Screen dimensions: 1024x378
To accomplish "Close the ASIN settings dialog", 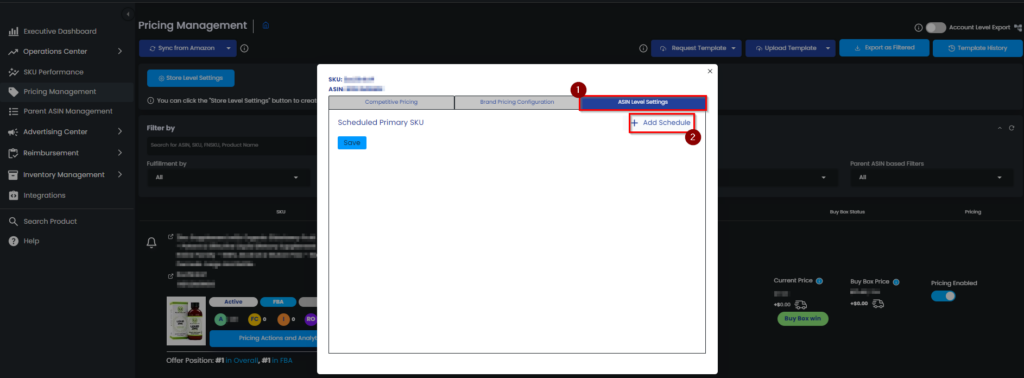I will point(710,71).
